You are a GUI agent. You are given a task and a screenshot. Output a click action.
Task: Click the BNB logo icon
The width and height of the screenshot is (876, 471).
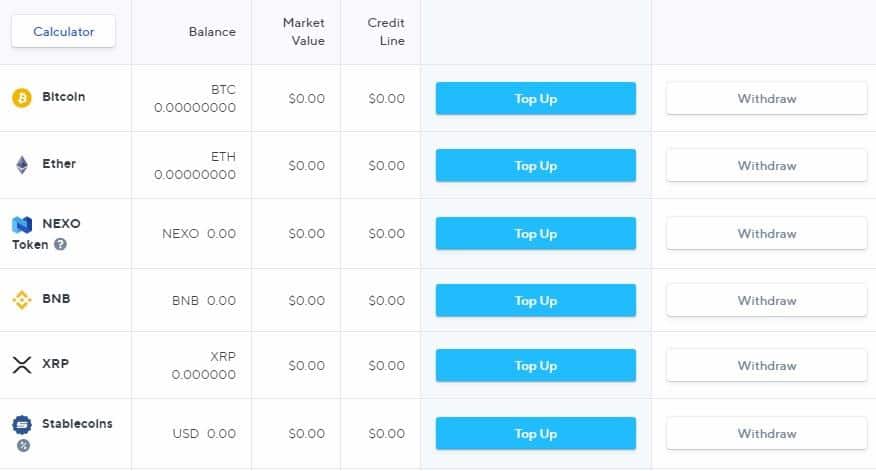point(22,299)
